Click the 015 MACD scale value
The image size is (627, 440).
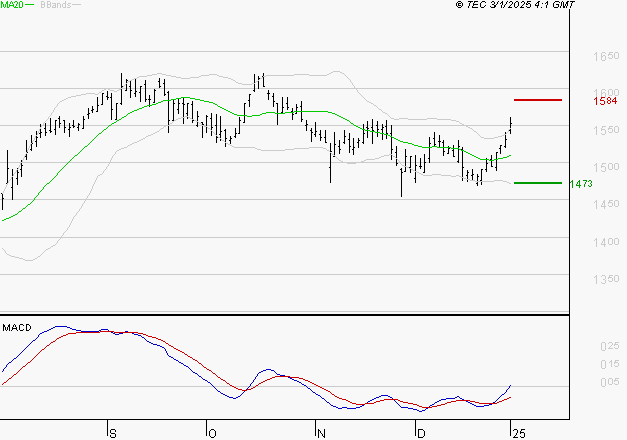coord(610,364)
